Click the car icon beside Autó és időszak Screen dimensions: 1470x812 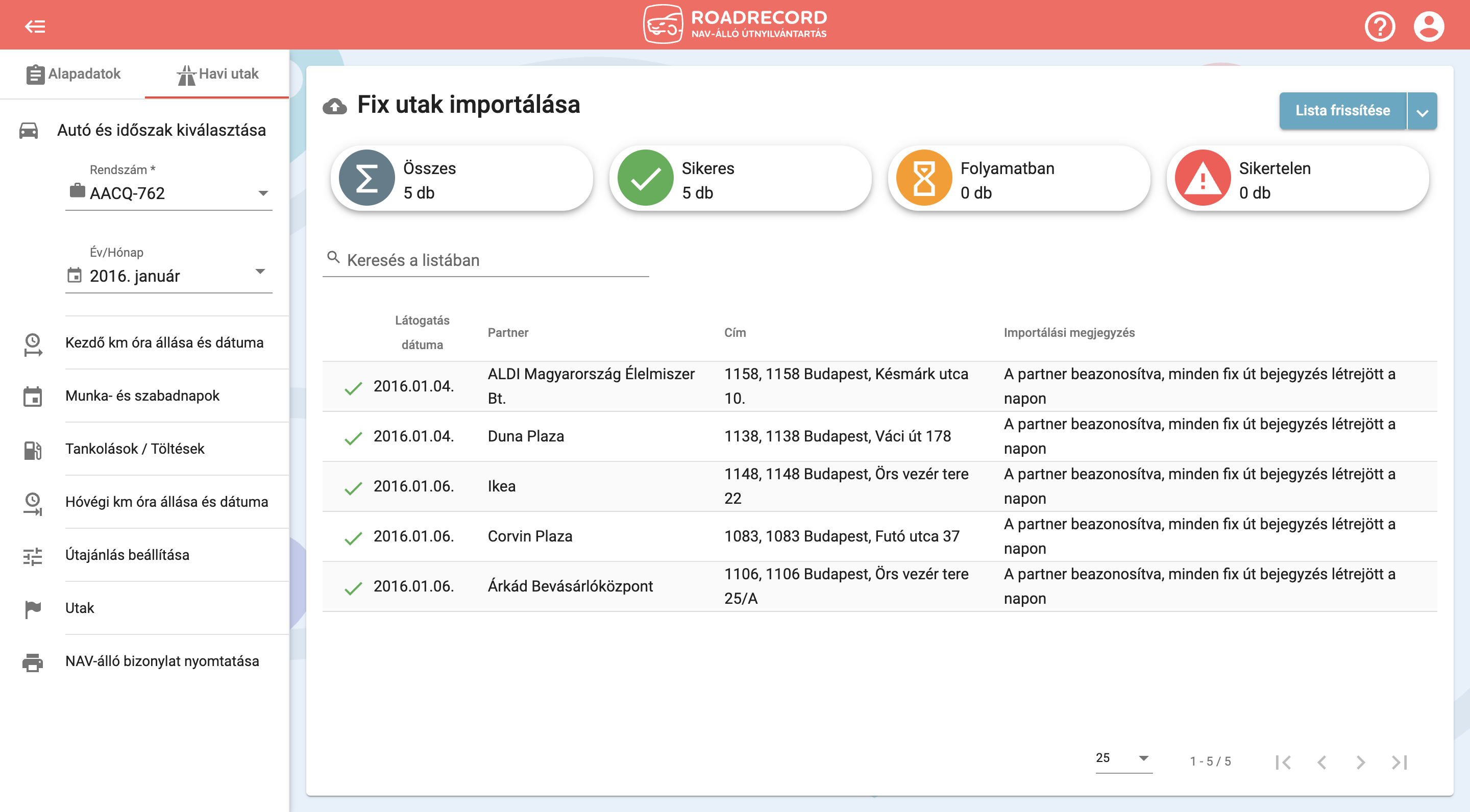click(x=29, y=130)
